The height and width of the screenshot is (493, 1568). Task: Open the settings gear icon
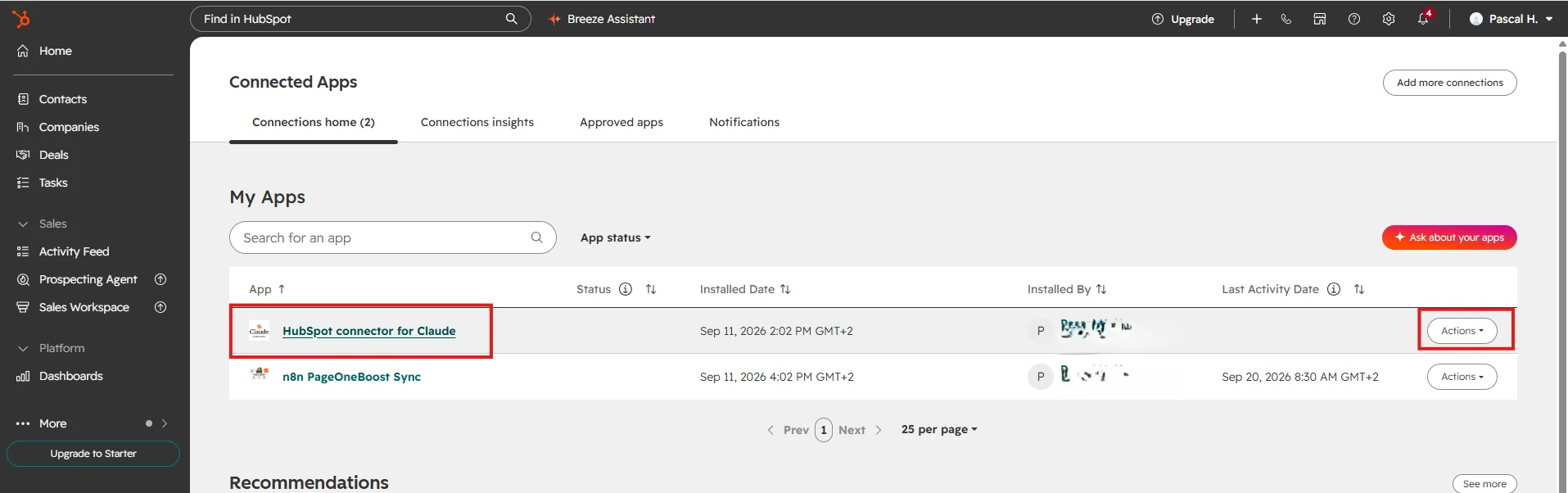(1389, 19)
